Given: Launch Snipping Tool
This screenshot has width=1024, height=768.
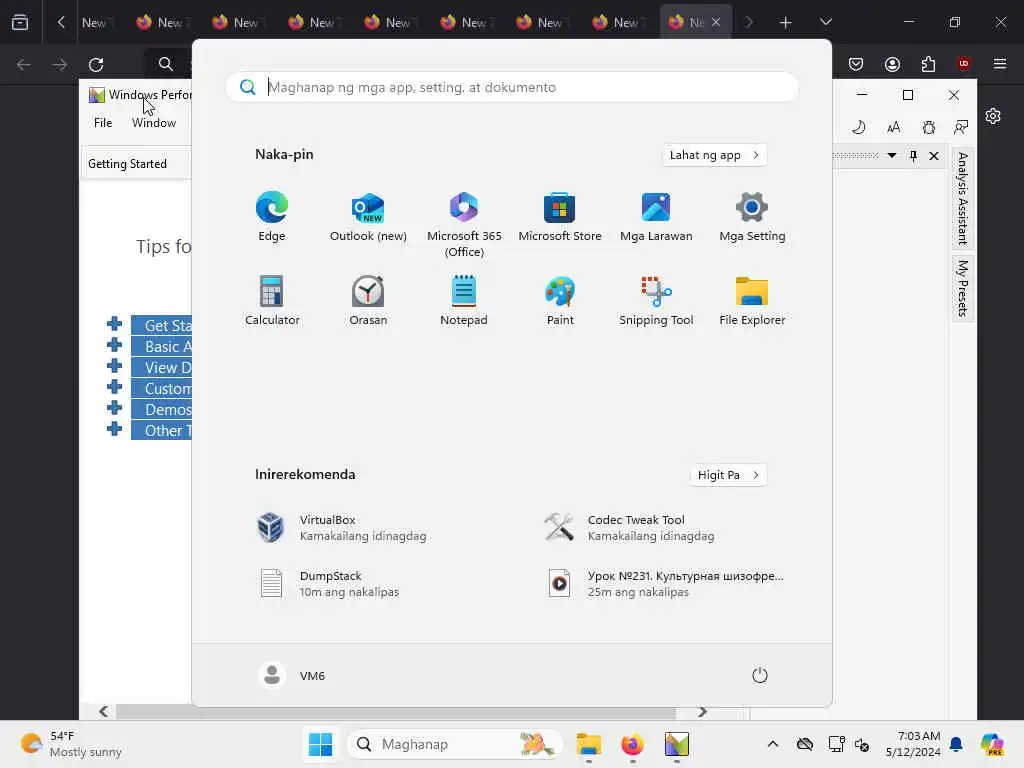Looking at the screenshot, I should tap(656, 300).
